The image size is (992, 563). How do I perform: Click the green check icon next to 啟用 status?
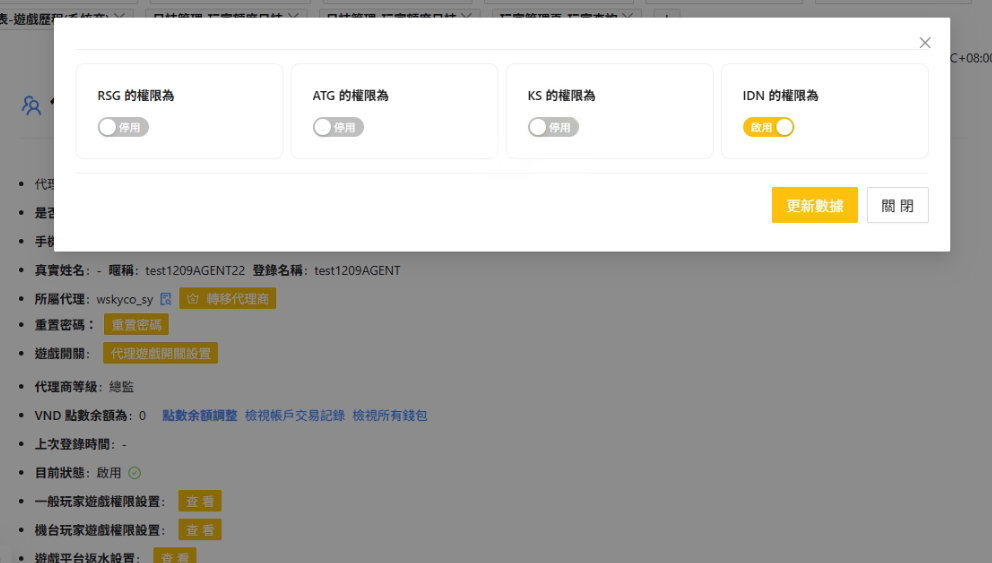[x=135, y=473]
